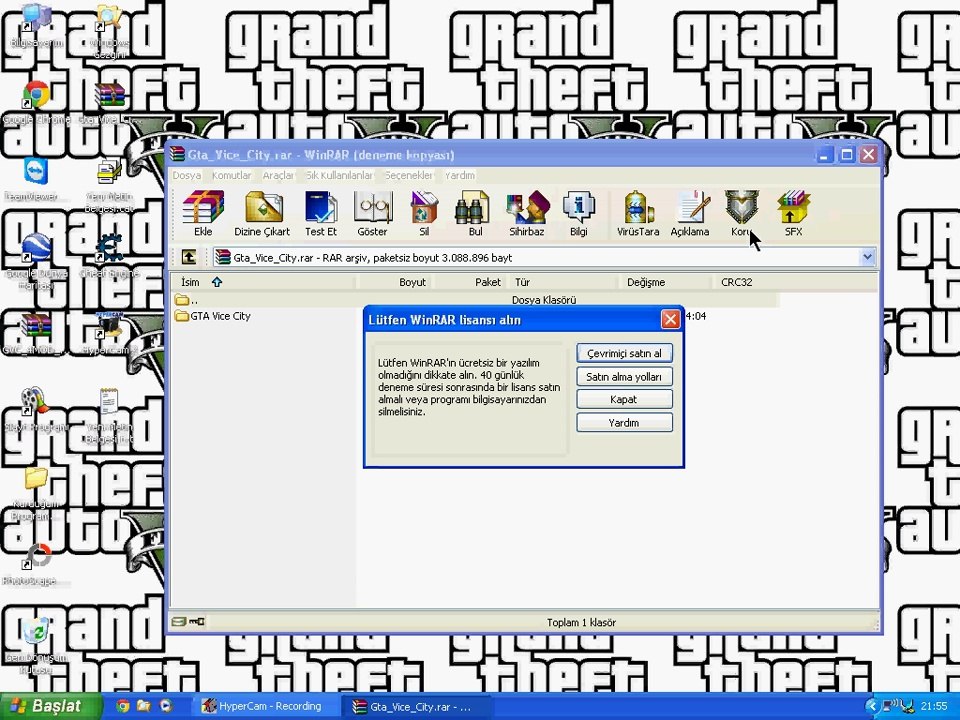Close the Lütfen WinRAR lisansı alın dialog
Image resolution: width=960 pixels, height=720 pixels.
pyautogui.click(x=670, y=319)
